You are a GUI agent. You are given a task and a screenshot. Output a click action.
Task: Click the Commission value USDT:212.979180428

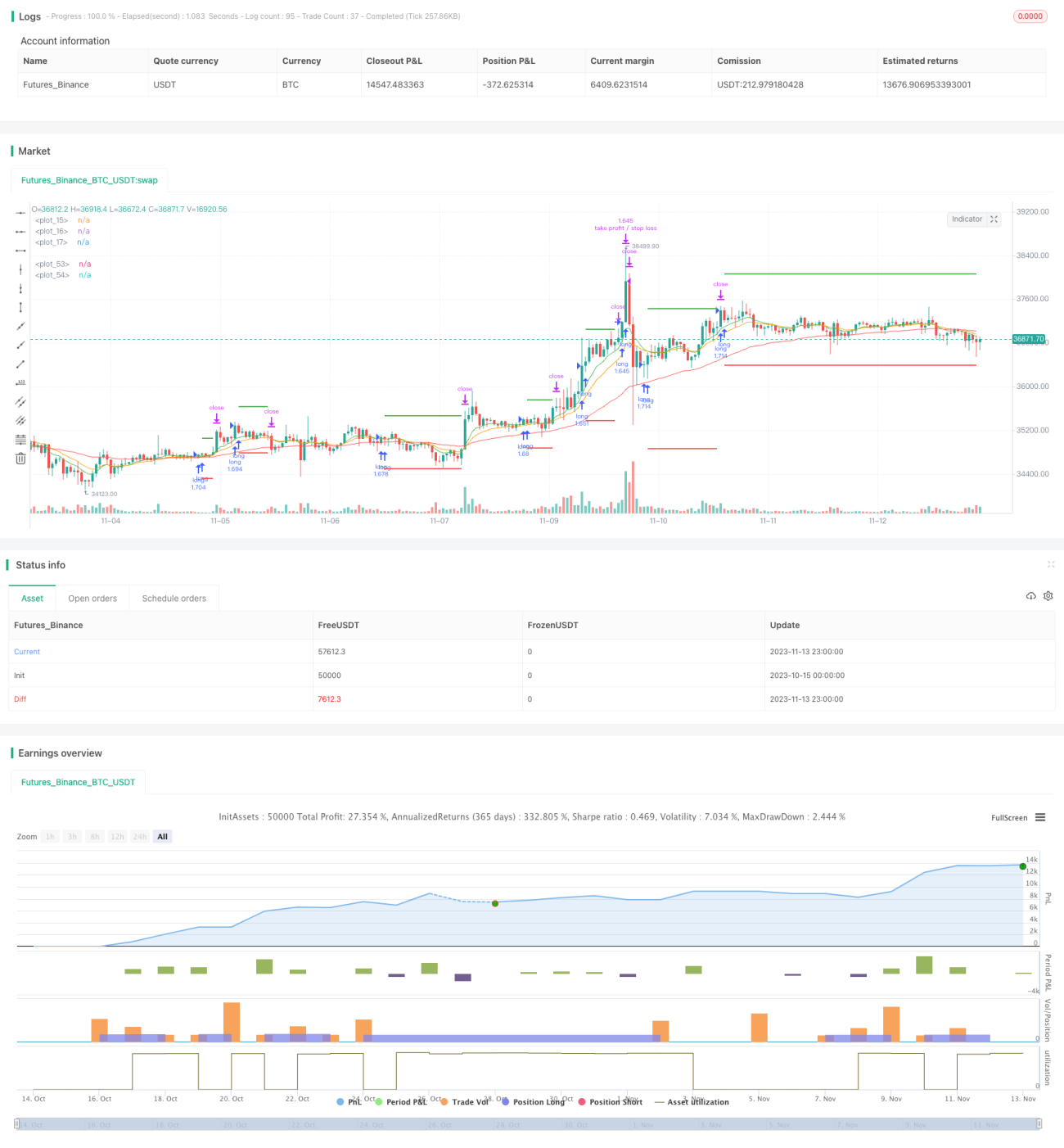[x=760, y=84]
